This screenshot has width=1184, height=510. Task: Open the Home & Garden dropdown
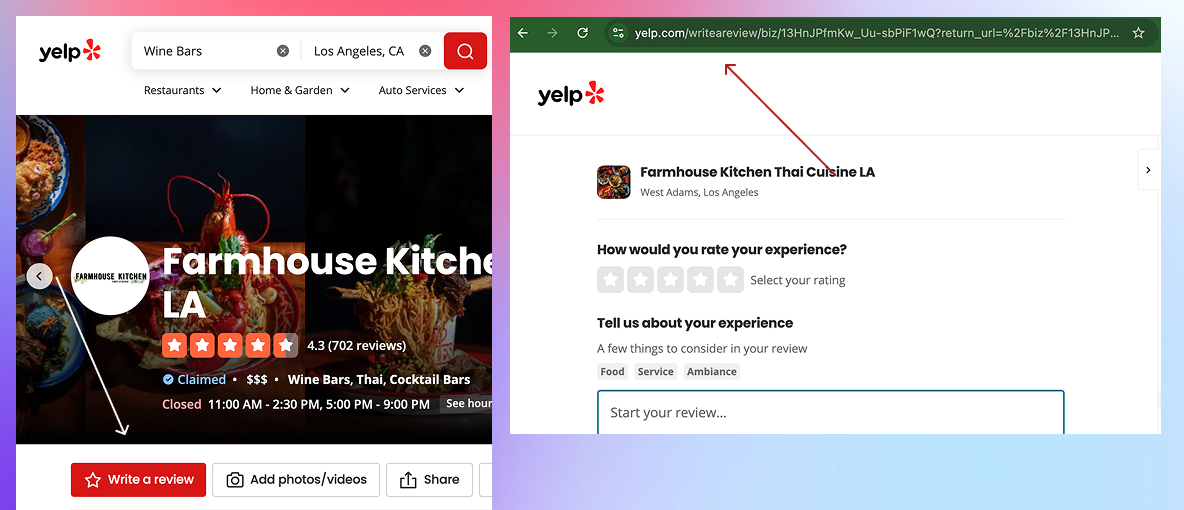[300, 90]
